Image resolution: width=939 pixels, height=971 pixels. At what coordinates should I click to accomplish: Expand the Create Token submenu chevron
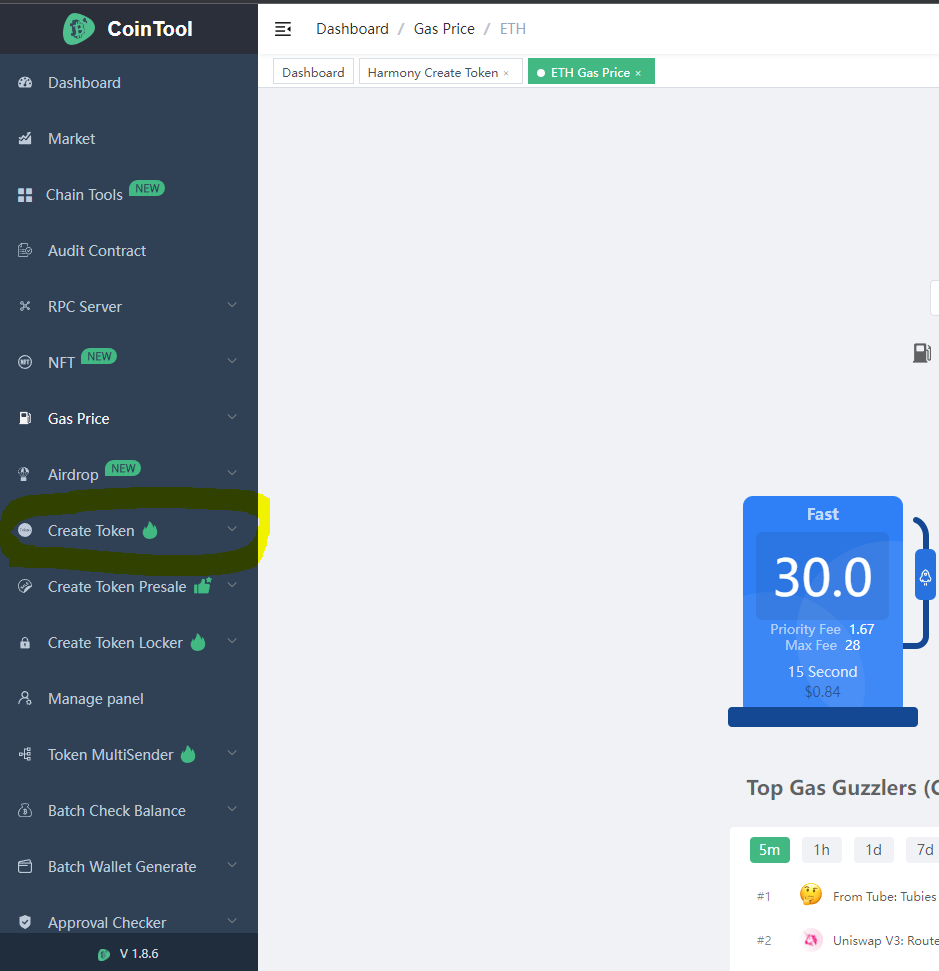click(x=232, y=529)
